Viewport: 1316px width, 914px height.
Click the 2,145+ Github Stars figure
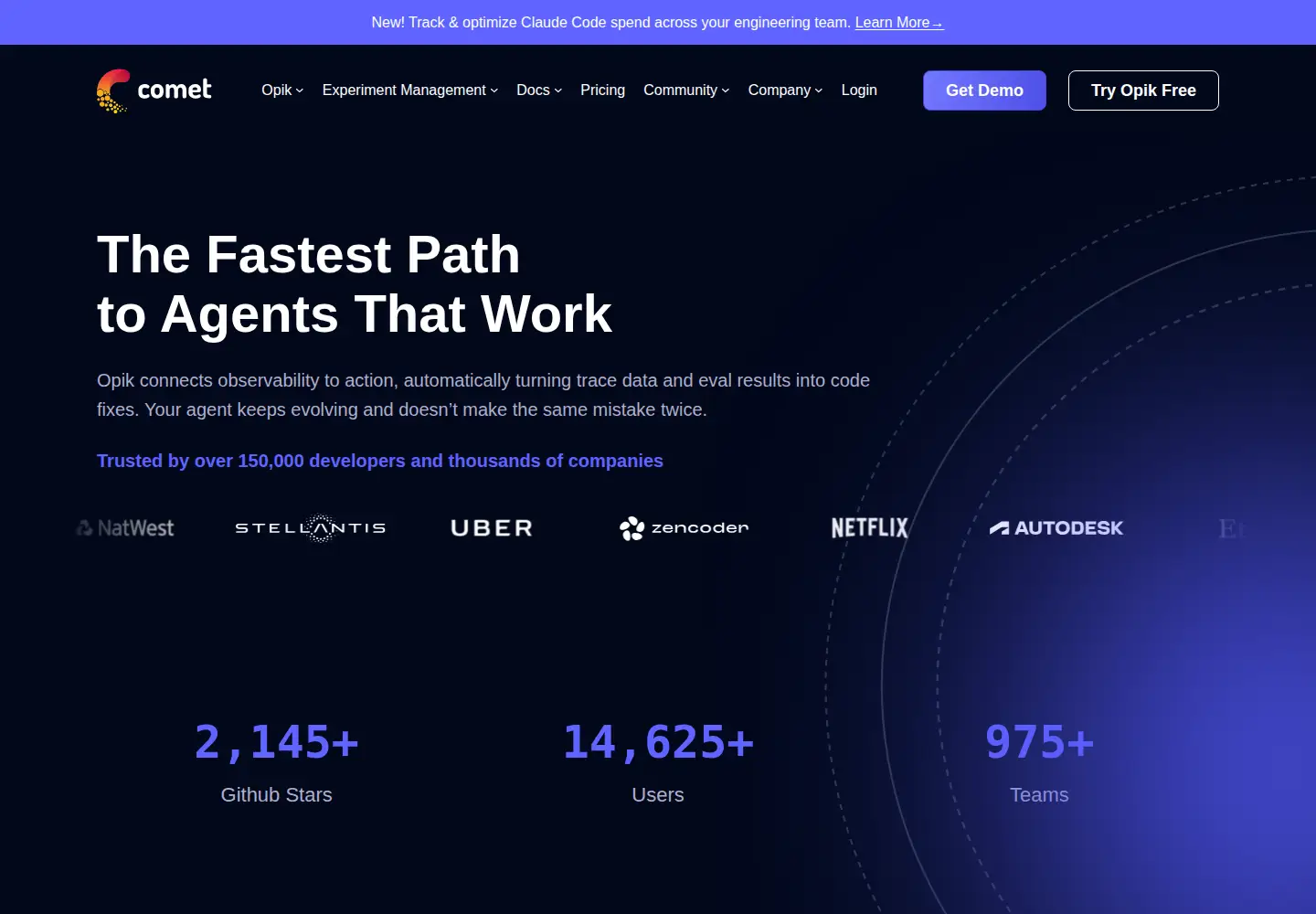pyautogui.click(x=276, y=741)
